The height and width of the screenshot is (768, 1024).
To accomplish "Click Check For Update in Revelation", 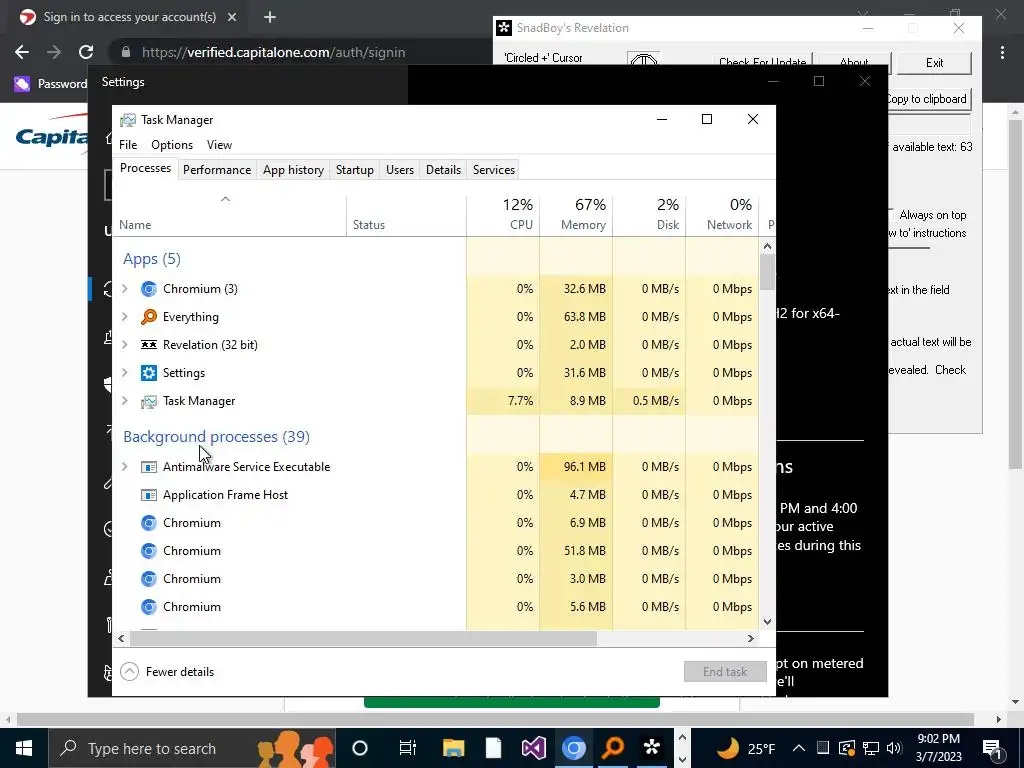I will (762, 61).
